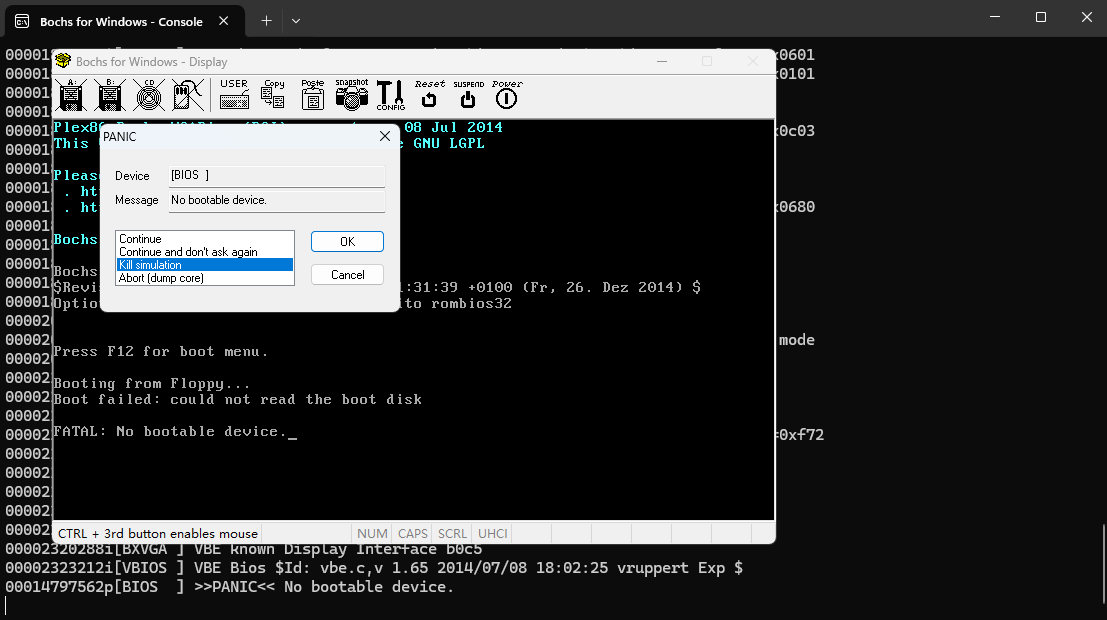This screenshot has width=1107, height=620.
Task: Open a new terminal tab with plus
Action: point(266,20)
